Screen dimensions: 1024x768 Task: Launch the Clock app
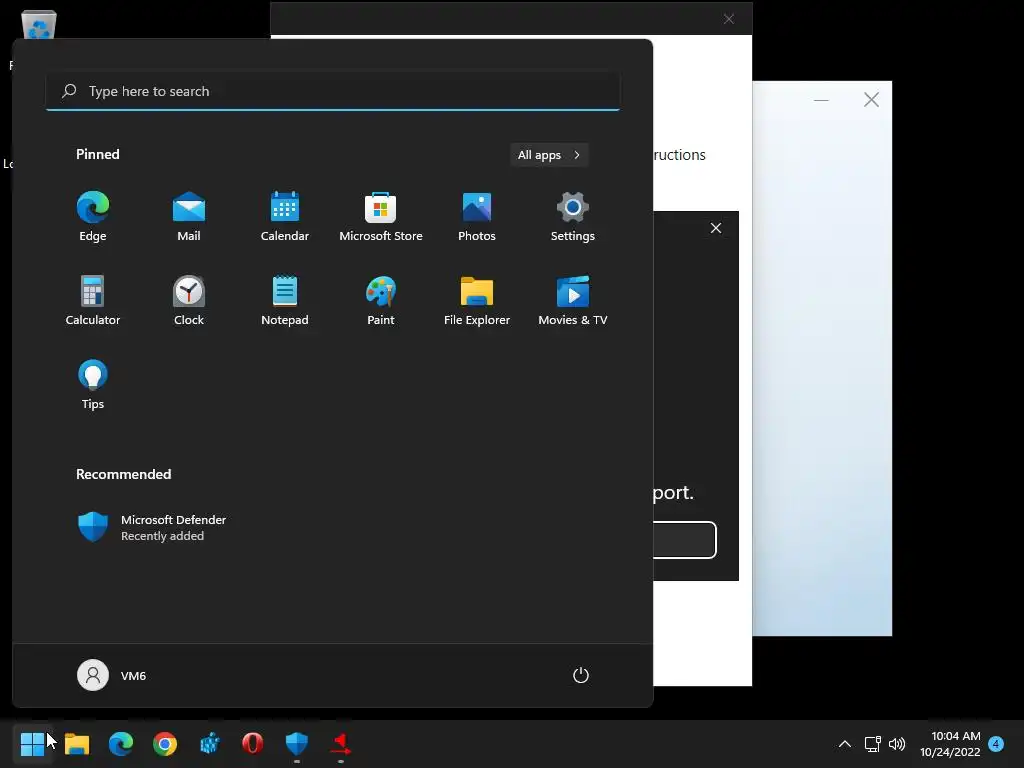[x=189, y=301]
